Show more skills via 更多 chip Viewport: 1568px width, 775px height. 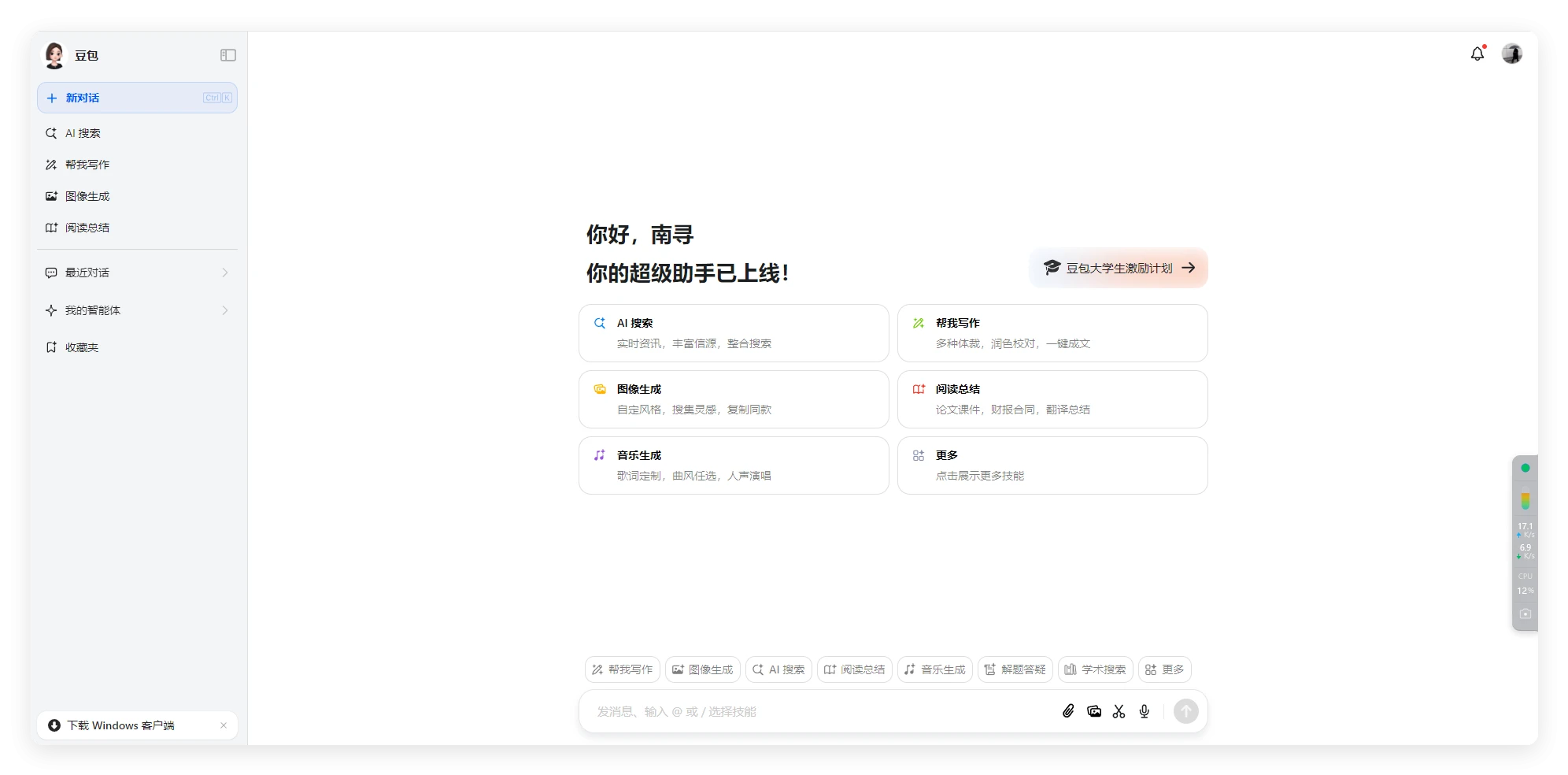1165,669
